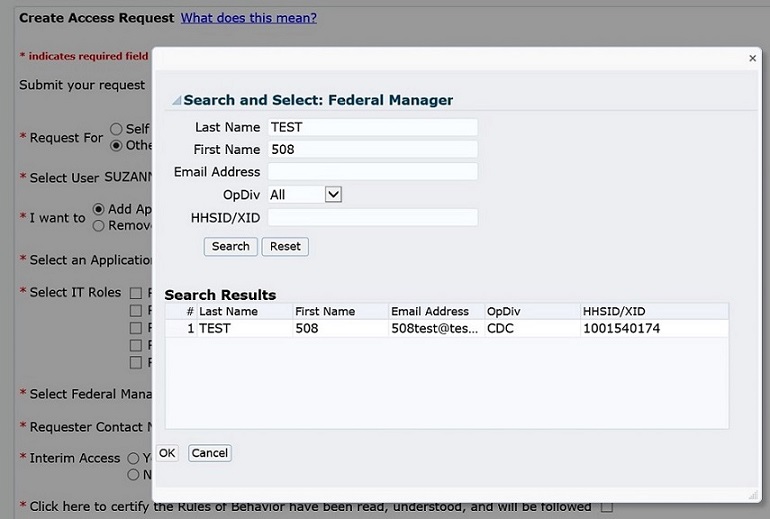This screenshot has height=519, width=770.
Task: Collapse the Search and Select section triangle
Action: 176,101
